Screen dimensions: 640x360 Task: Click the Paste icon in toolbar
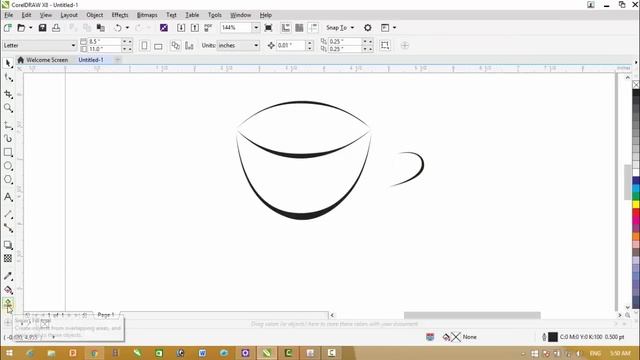click(100, 28)
